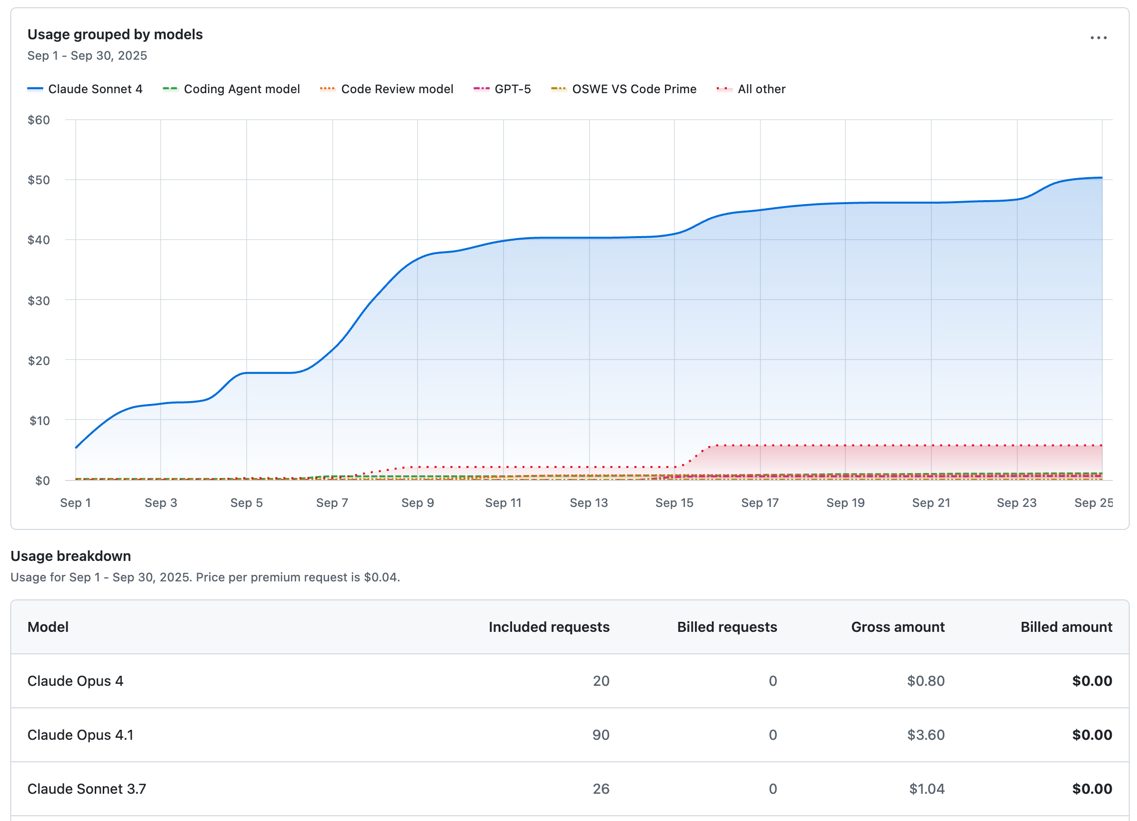Select the Model column header

[x=46, y=627]
